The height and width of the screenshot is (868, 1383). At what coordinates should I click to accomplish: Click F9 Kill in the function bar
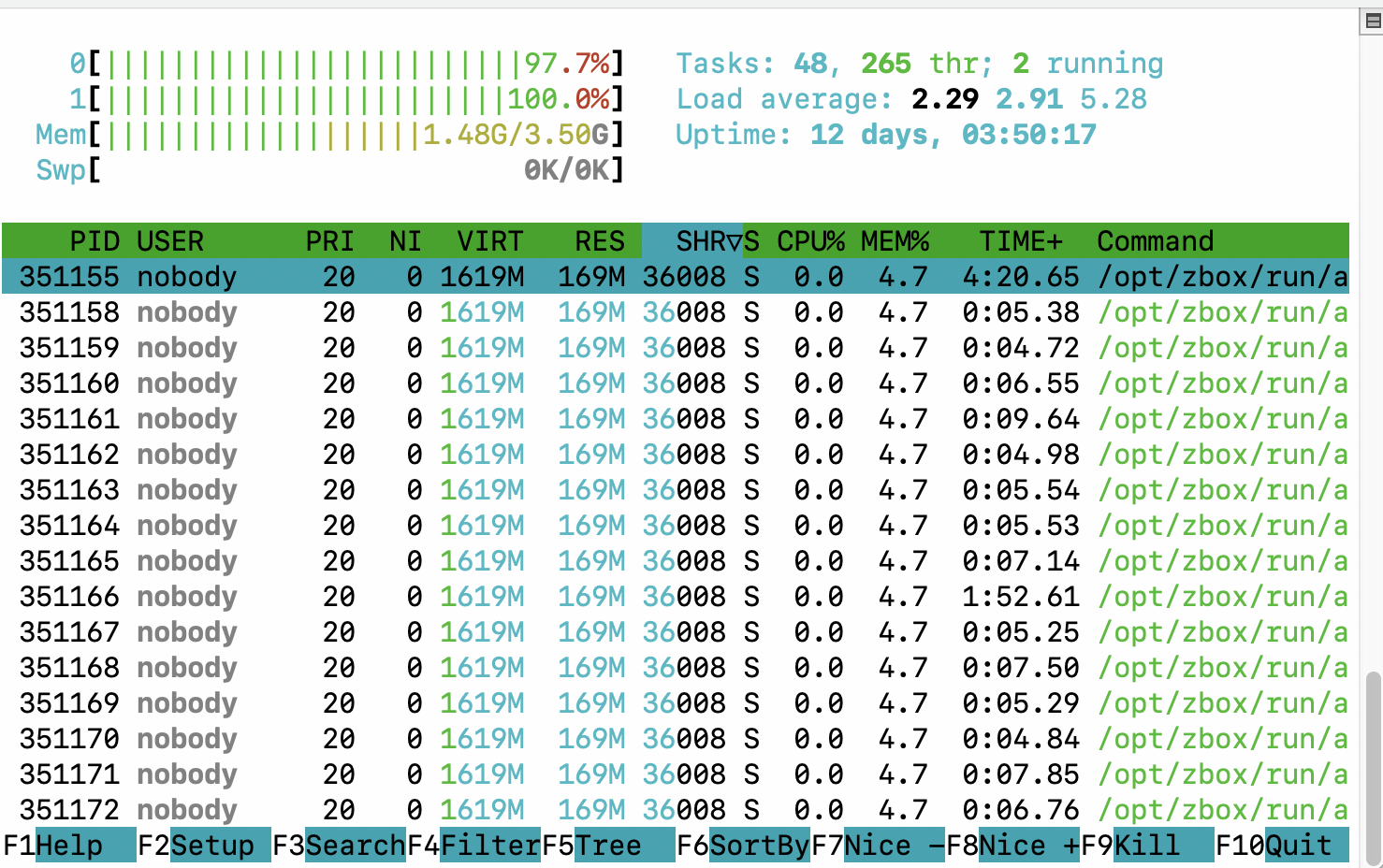(x=1147, y=846)
